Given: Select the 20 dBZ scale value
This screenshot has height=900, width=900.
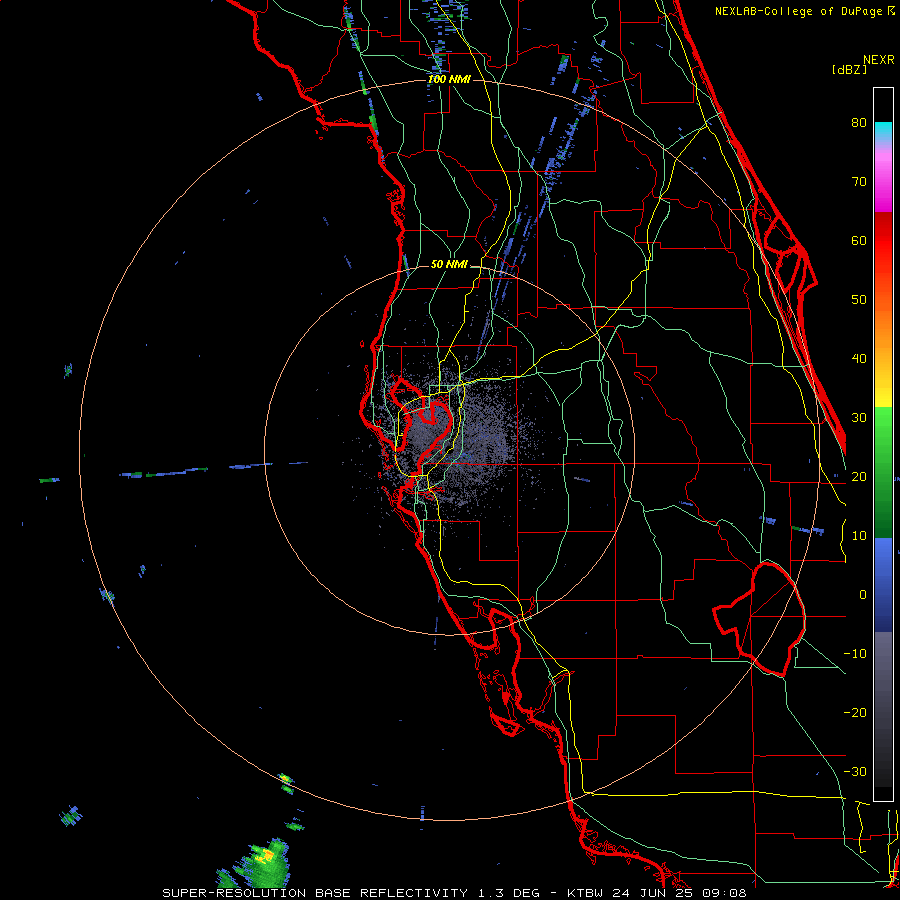Looking at the screenshot, I should coord(859,476).
